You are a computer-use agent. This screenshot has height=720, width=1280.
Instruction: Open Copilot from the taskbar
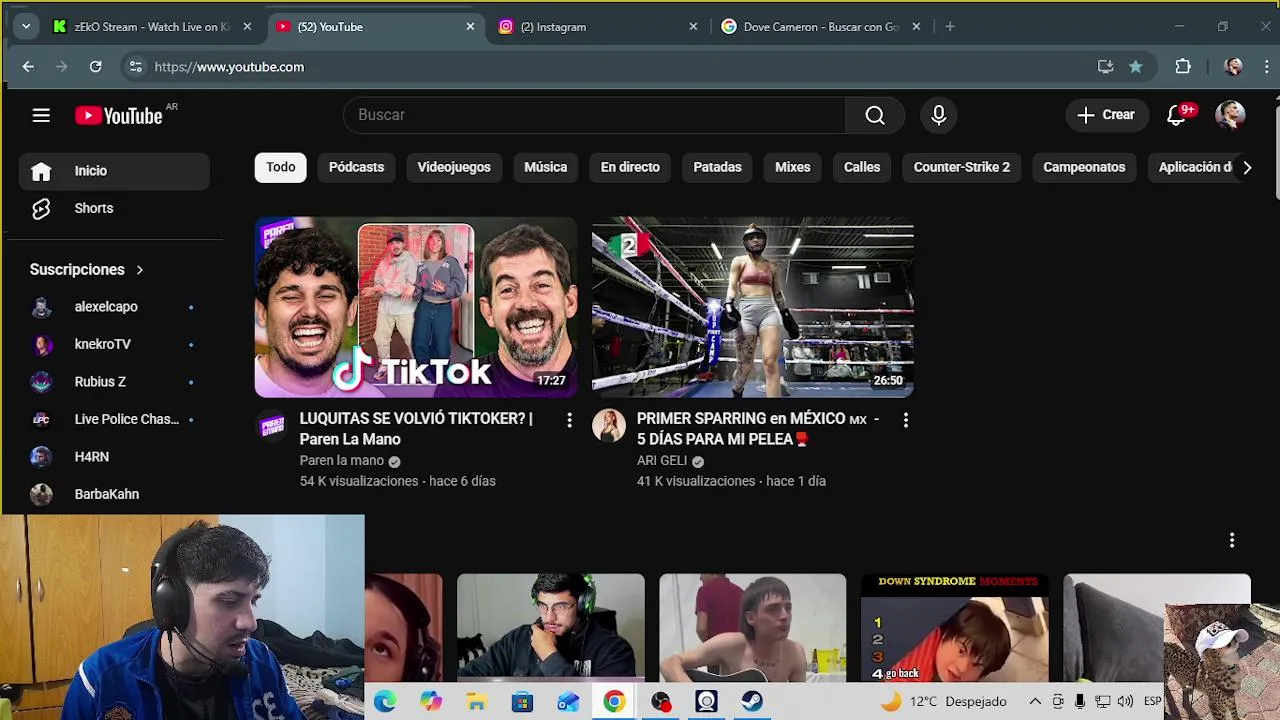pos(431,702)
